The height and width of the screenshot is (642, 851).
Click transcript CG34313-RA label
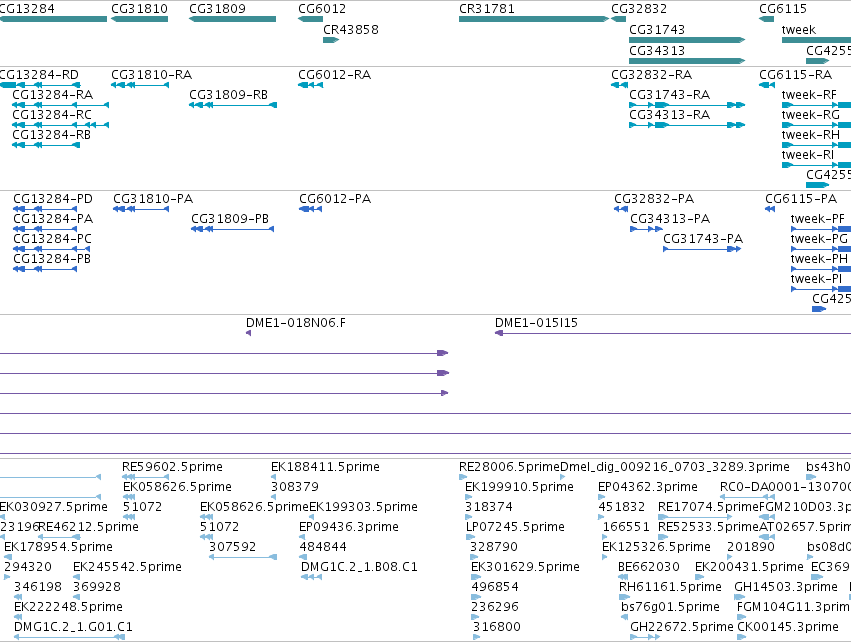coord(669,115)
